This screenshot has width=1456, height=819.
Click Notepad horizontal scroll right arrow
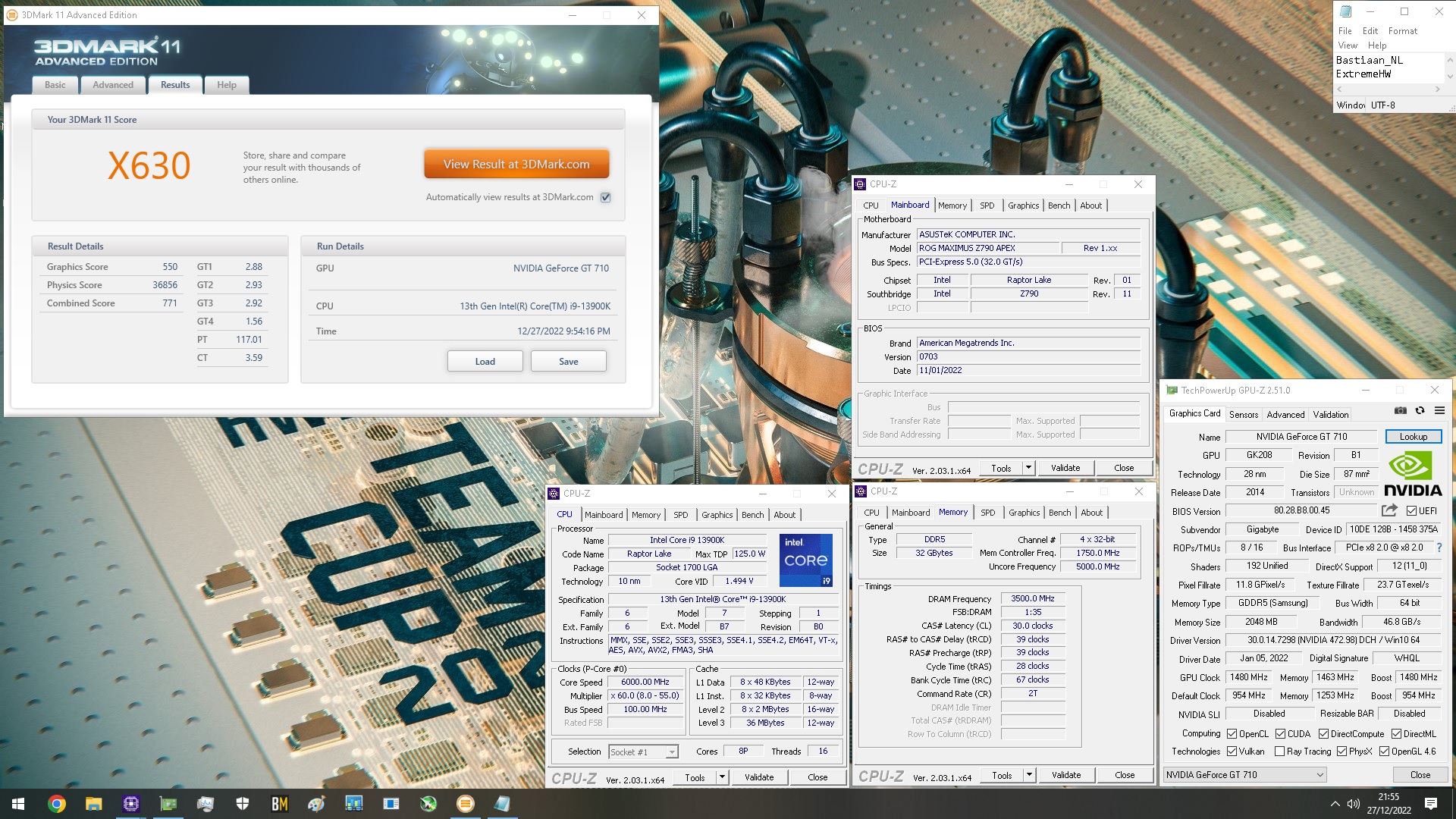point(1437,89)
